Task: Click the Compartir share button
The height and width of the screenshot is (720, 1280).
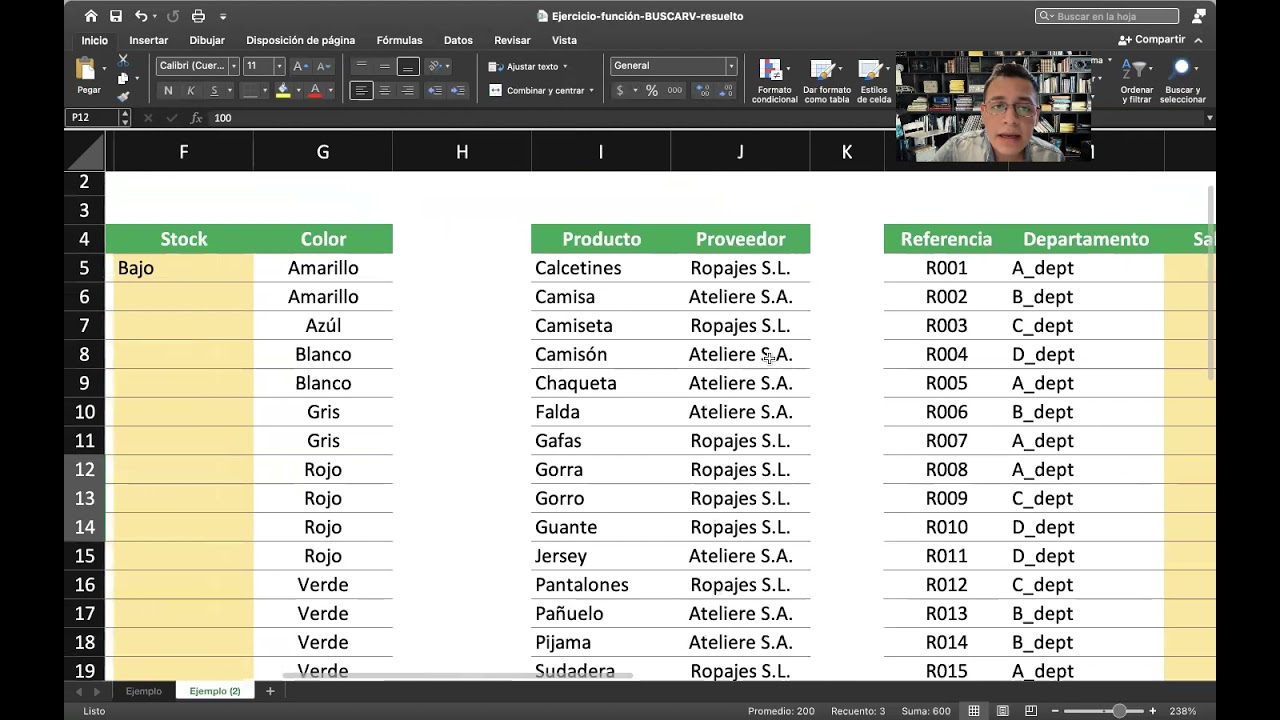Action: point(1152,40)
